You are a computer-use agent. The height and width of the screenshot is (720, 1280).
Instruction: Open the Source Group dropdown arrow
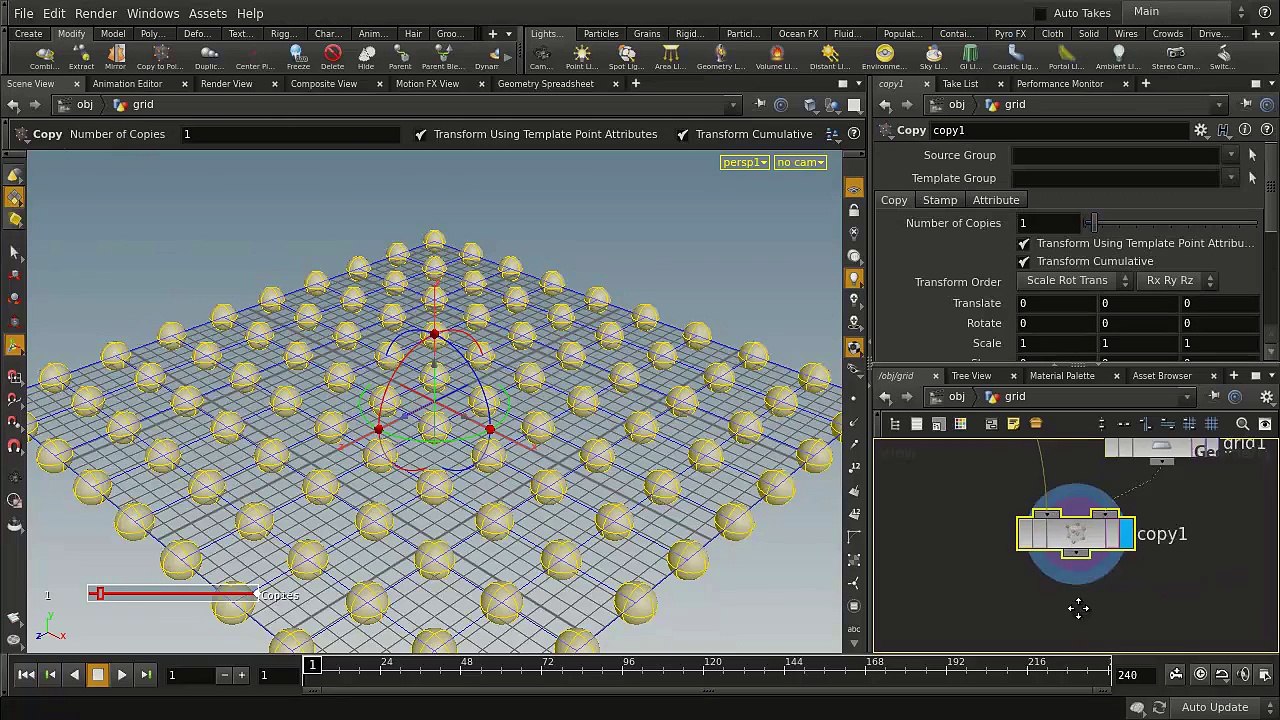pyautogui.click(x=1231, y=155)
